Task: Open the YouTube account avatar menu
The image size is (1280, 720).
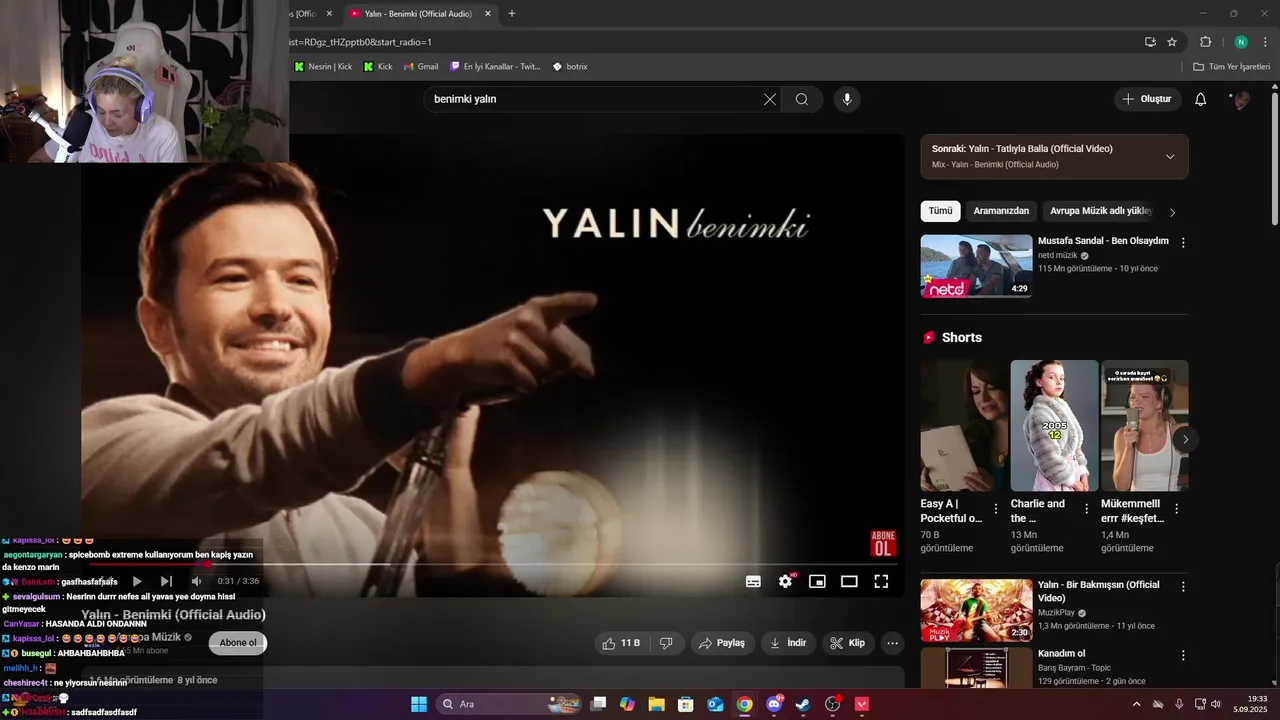Action: [x=1241, y=99]
